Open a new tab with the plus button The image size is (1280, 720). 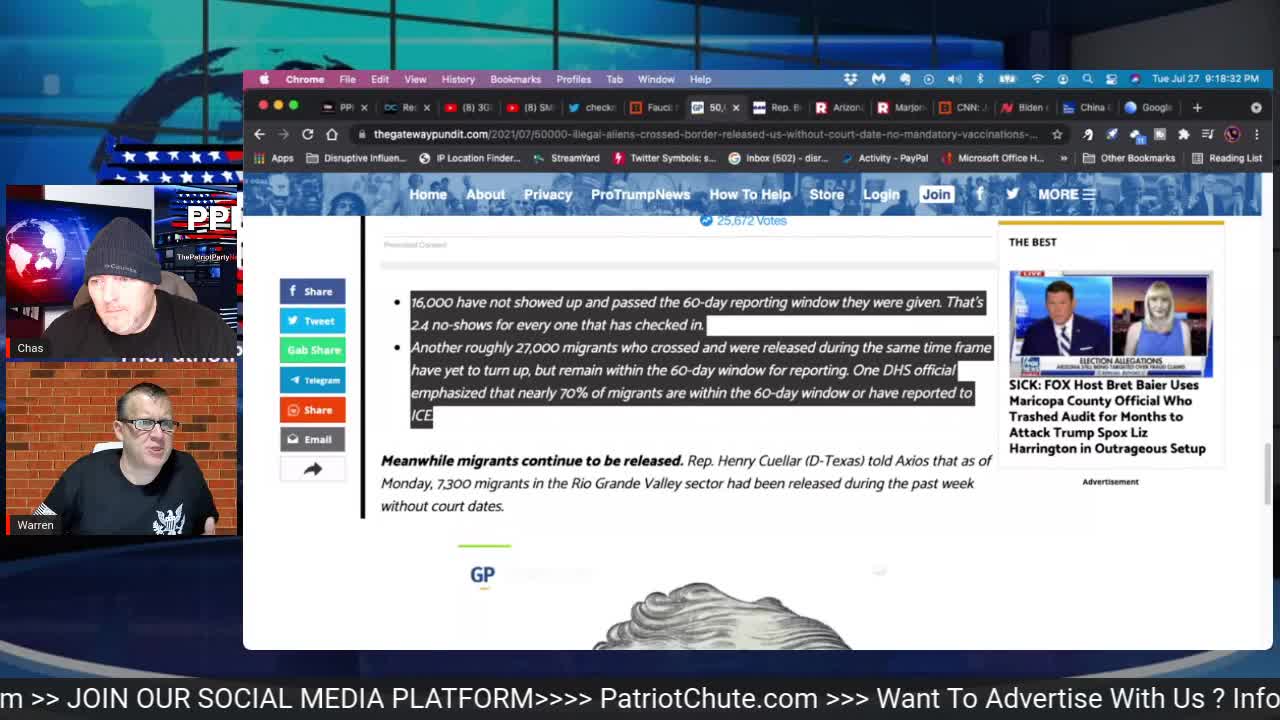[x=1197, y=107]
